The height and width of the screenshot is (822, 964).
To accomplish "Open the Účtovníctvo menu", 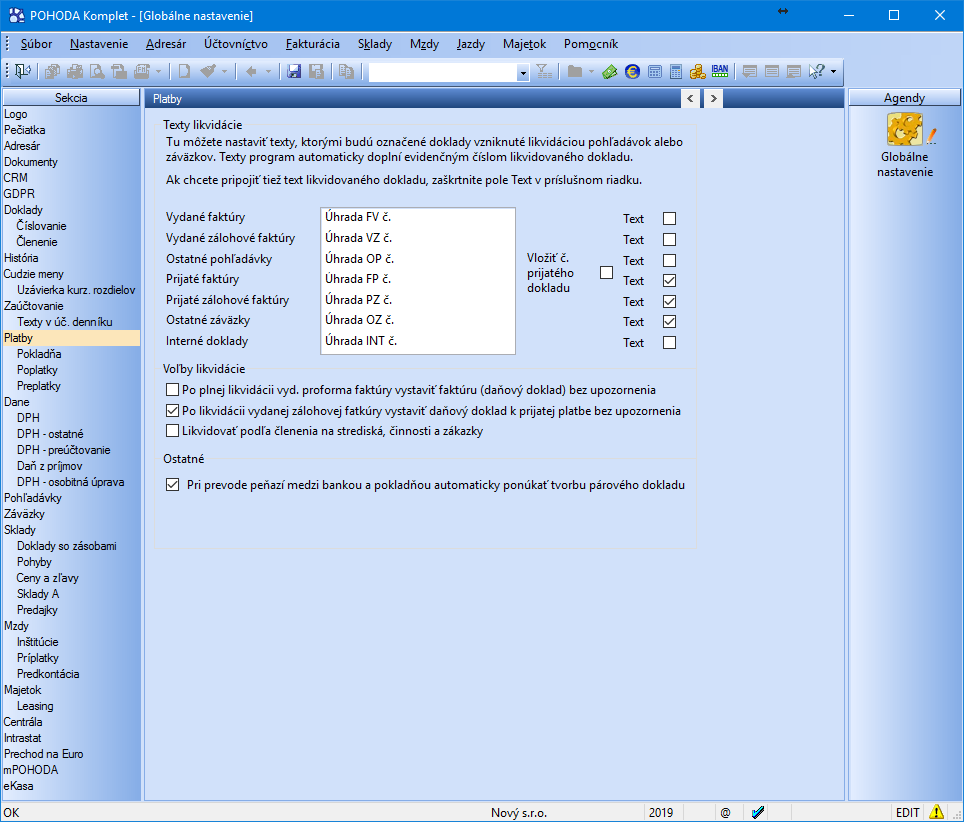I will click(235, 44).
